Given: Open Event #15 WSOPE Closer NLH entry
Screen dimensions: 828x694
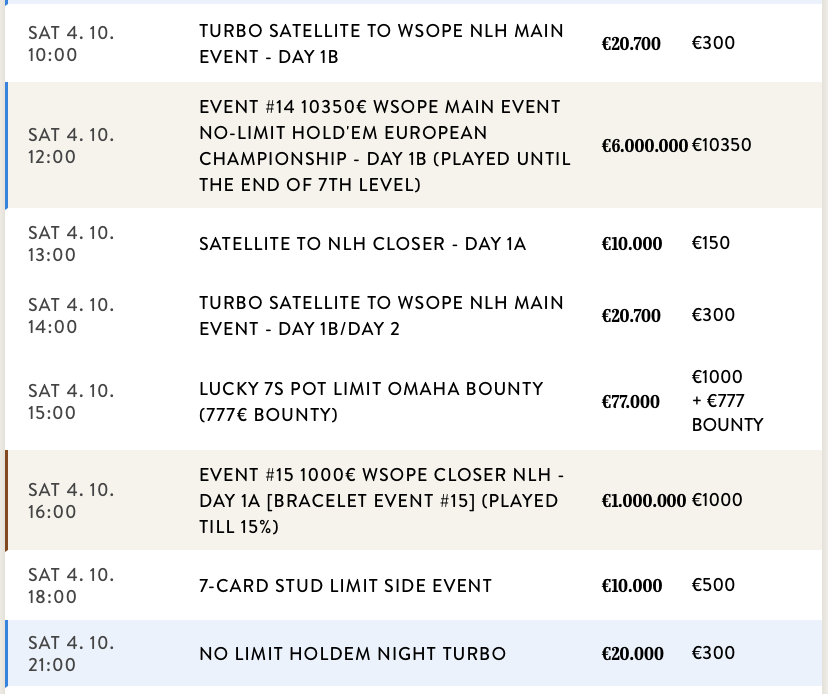Looking at the screenshot, I should pyautogui.click(x=379, y=500).
